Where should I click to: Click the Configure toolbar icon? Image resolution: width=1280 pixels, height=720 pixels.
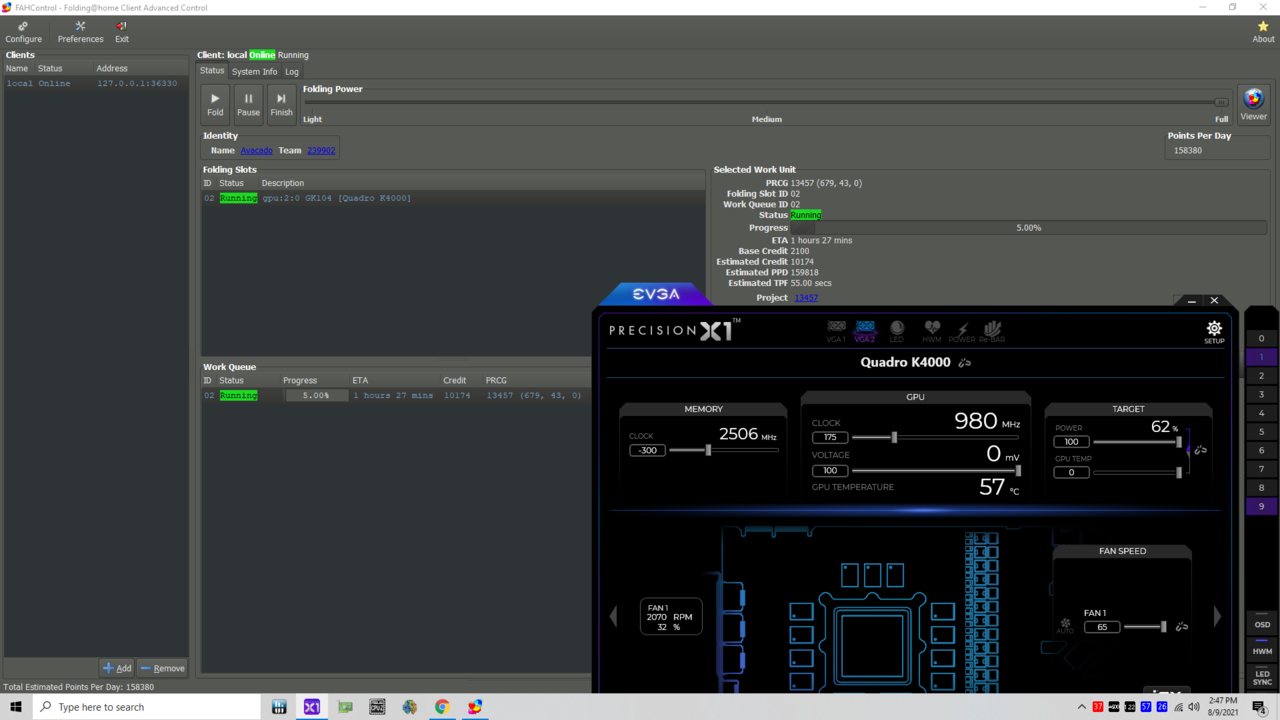[x=23, y=32]
